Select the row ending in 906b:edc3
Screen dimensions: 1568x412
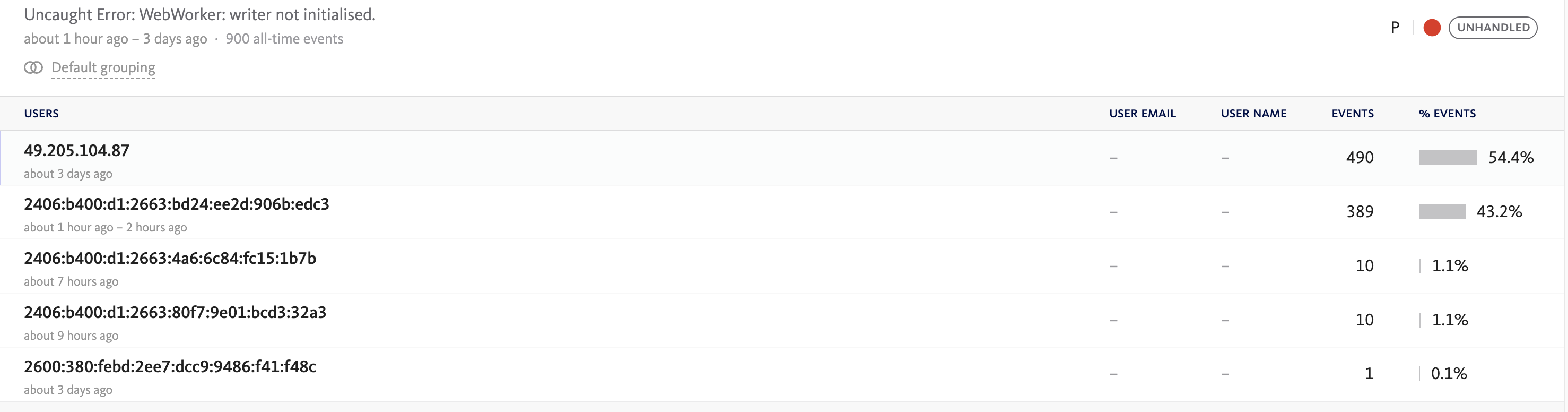176,204
